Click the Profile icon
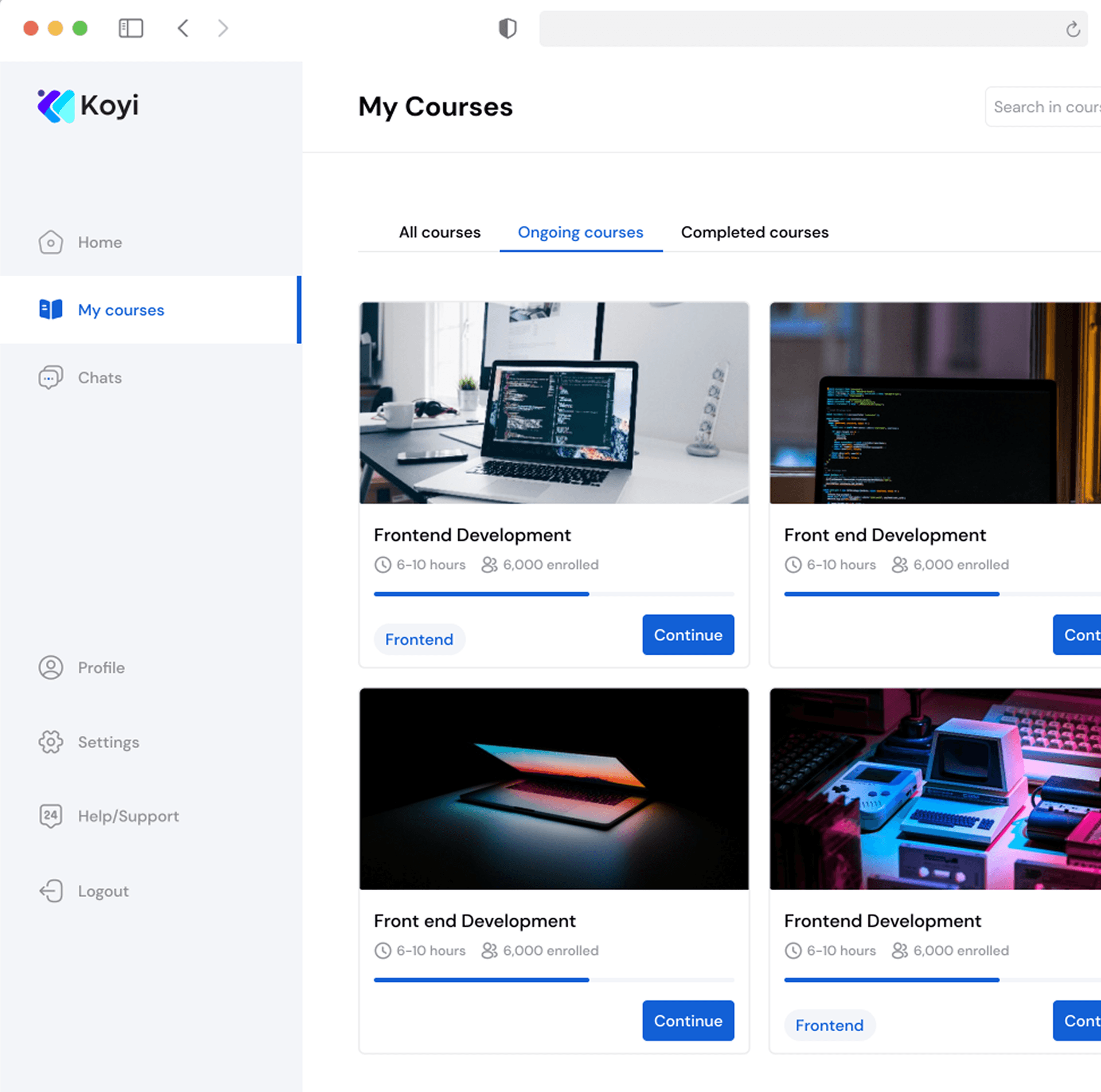 pos(50,667)
